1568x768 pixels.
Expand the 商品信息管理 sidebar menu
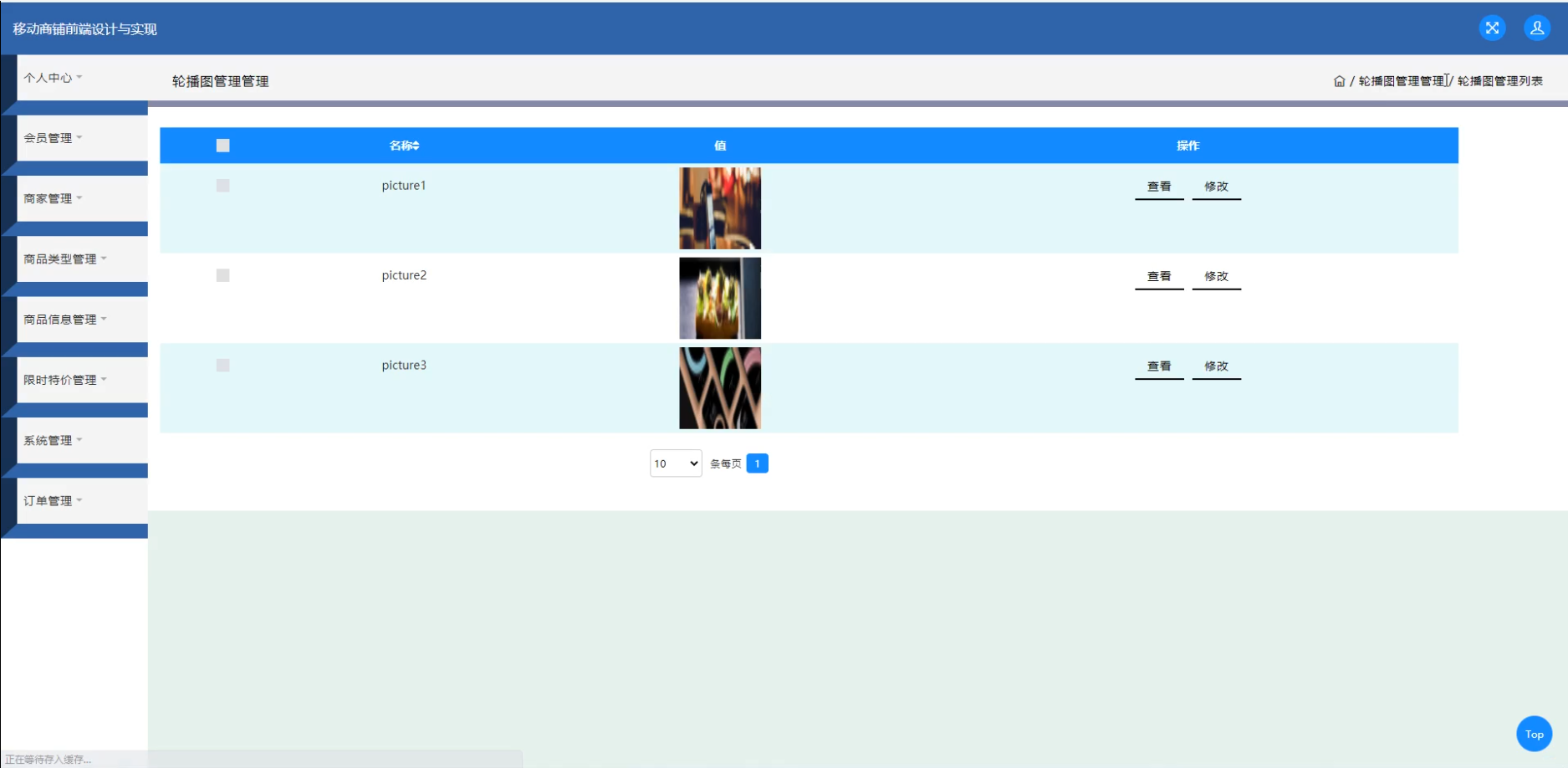tap(82, 320)
